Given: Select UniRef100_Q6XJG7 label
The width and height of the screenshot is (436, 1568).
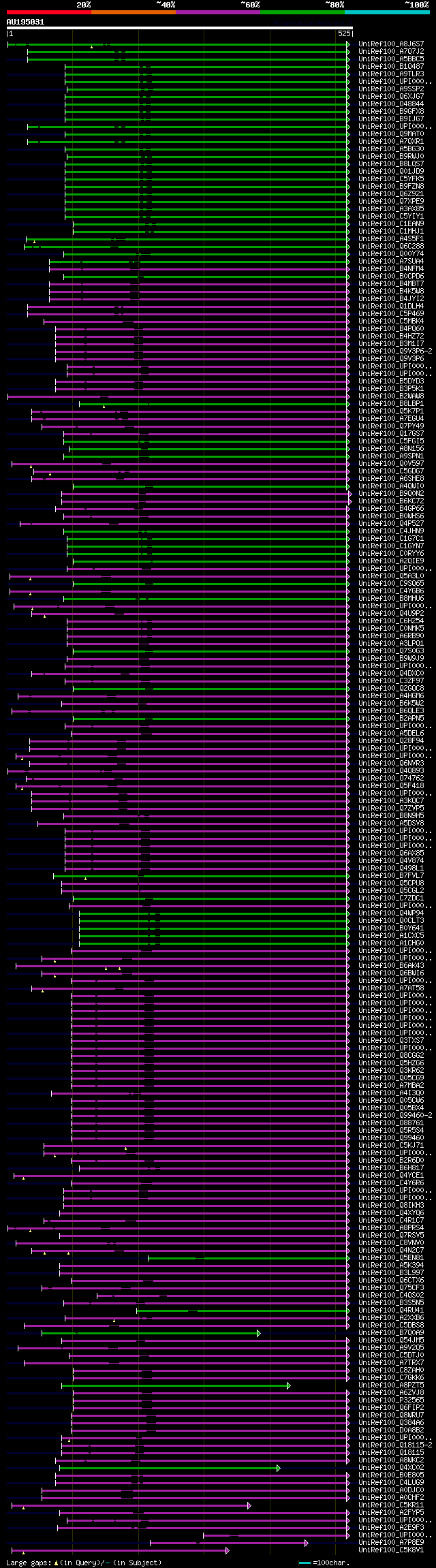Looking at the screenshot, I should click(x=391, y=97).
